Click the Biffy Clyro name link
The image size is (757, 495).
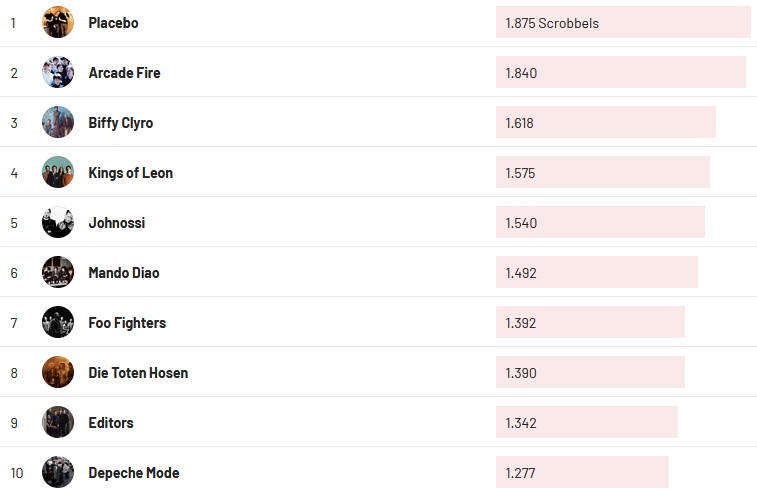(x=120, y=122)
